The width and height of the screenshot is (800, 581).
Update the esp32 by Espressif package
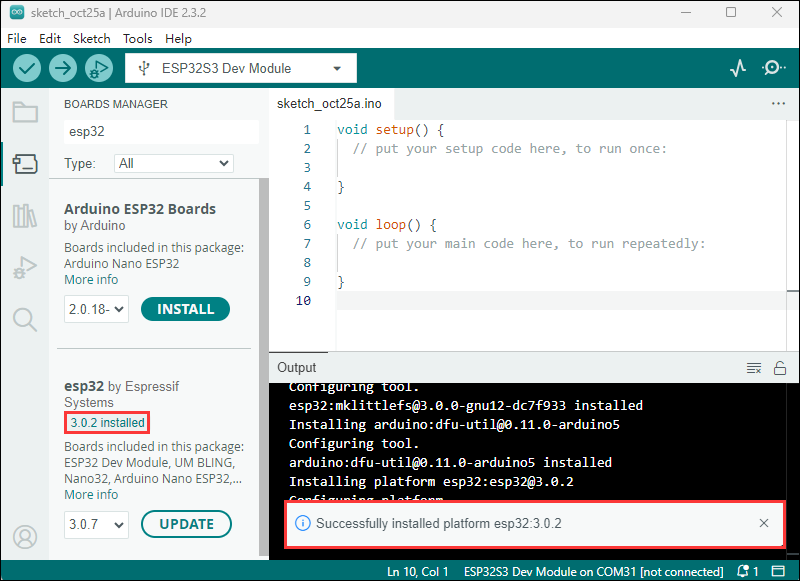click(x=186, y=524)
